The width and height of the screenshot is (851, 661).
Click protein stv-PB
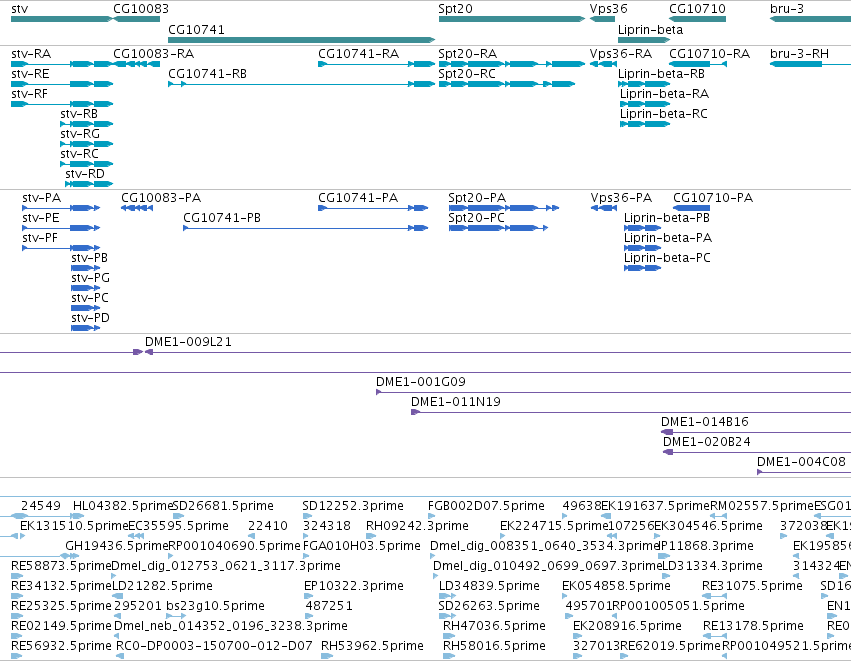[86, 268]
